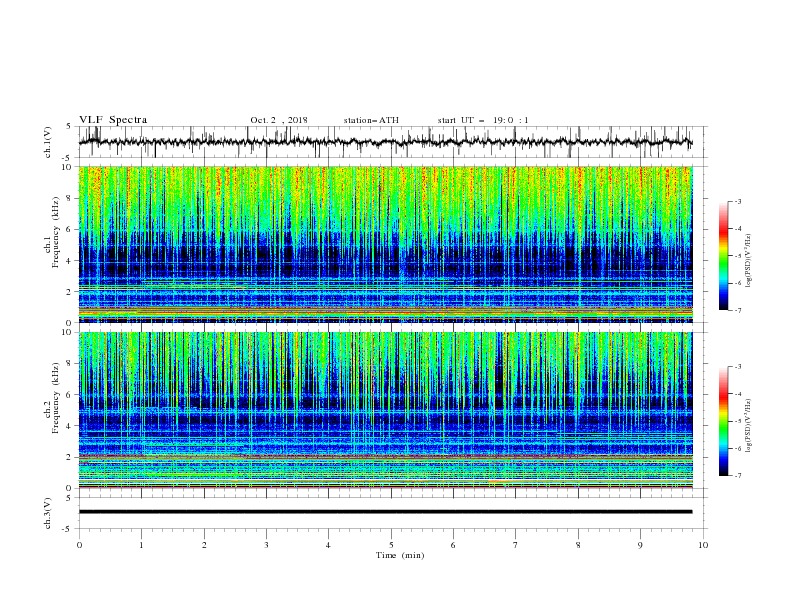Click time axis tick label "3"
792x612 pixels.
267,545
